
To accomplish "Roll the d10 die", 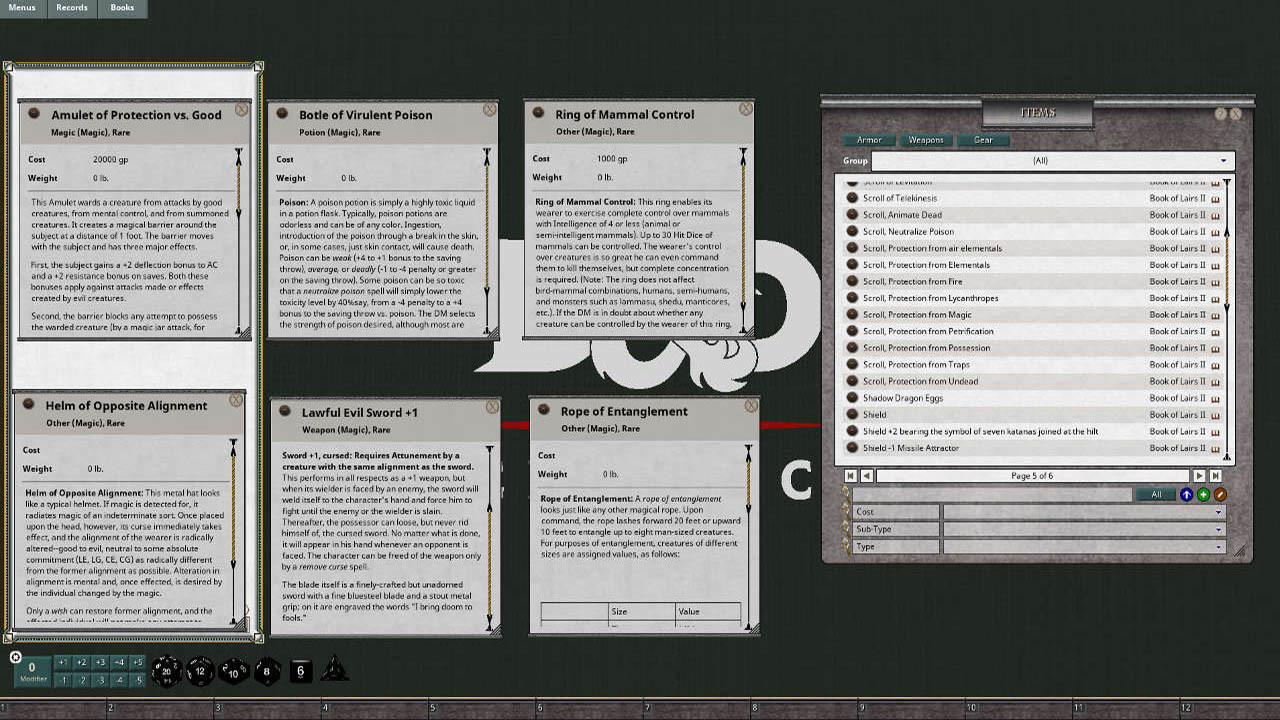I will tap(233, 672).
